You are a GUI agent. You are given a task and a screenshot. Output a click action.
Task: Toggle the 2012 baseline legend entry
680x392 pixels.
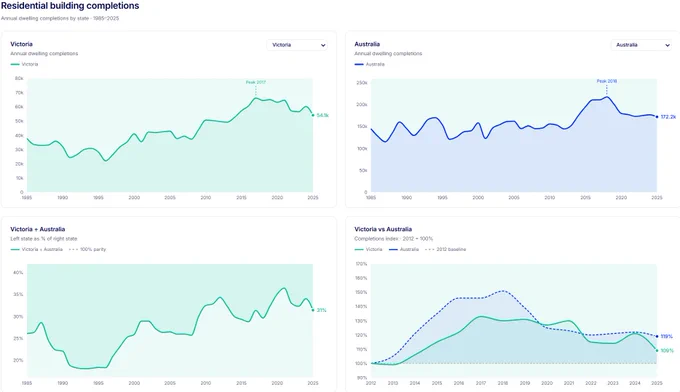point(445,249)
